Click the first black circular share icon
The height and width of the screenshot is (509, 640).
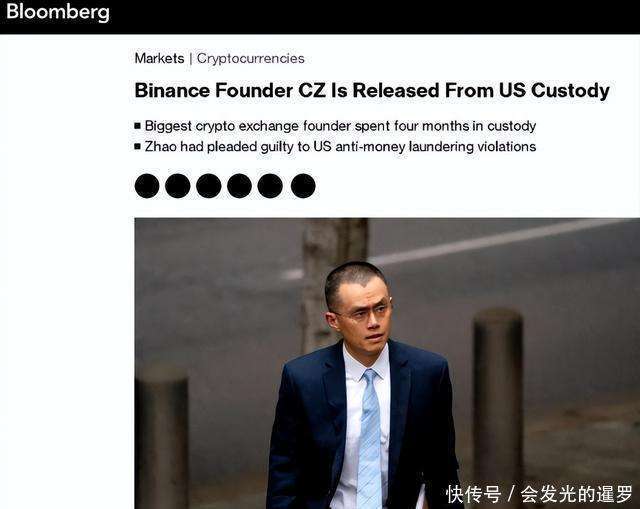[x=147, y=186]
